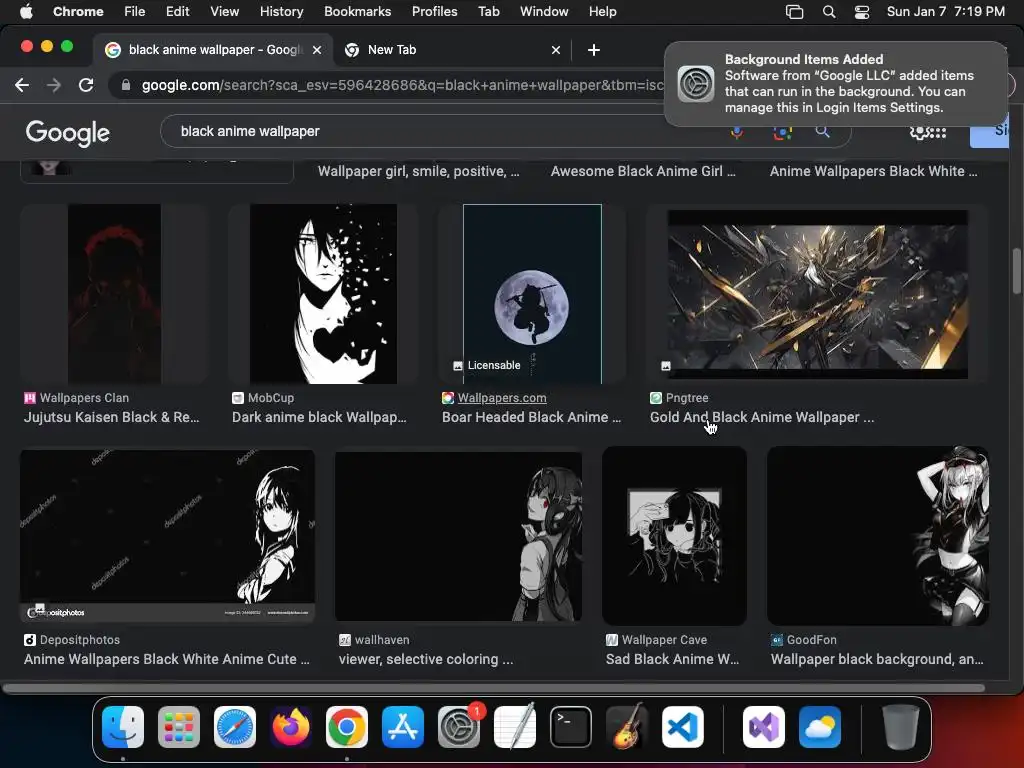Open Boar Headed Black Anime result title
Screen dimensions: 1024x768
pyautogui.click(x=532, y=417)
